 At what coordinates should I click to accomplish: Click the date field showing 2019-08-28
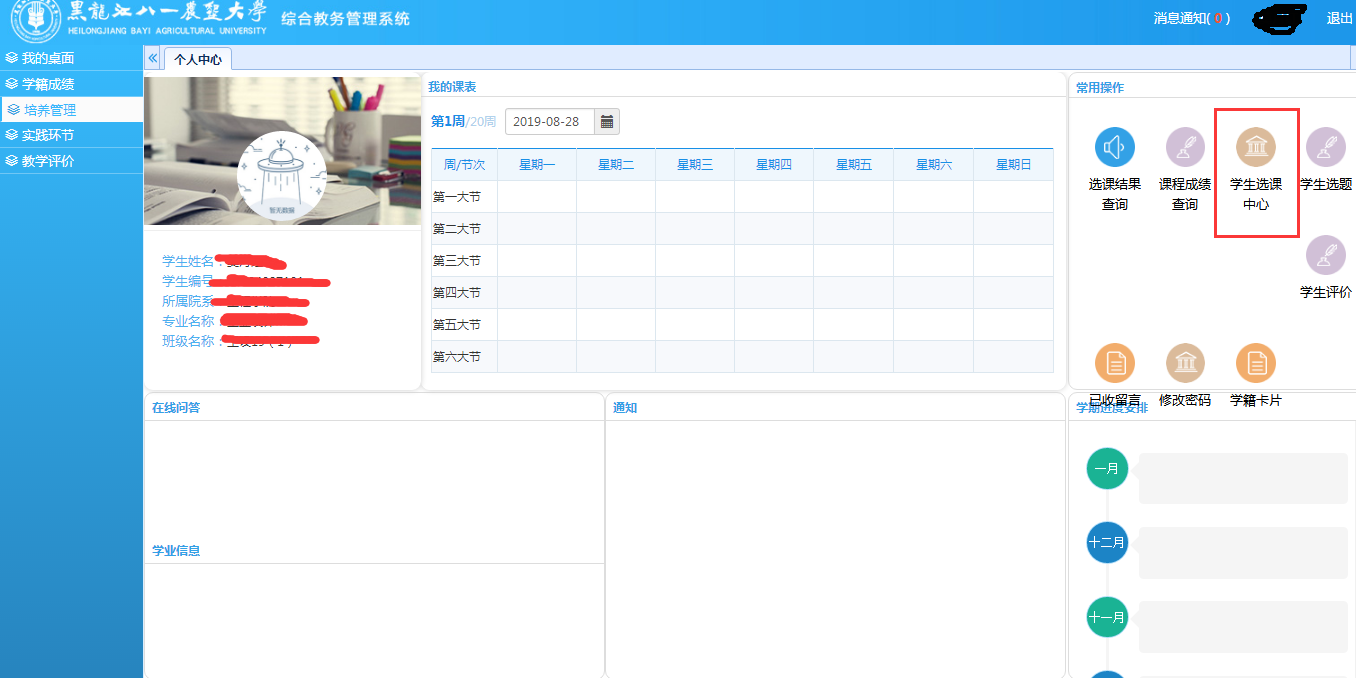point(550,122)
